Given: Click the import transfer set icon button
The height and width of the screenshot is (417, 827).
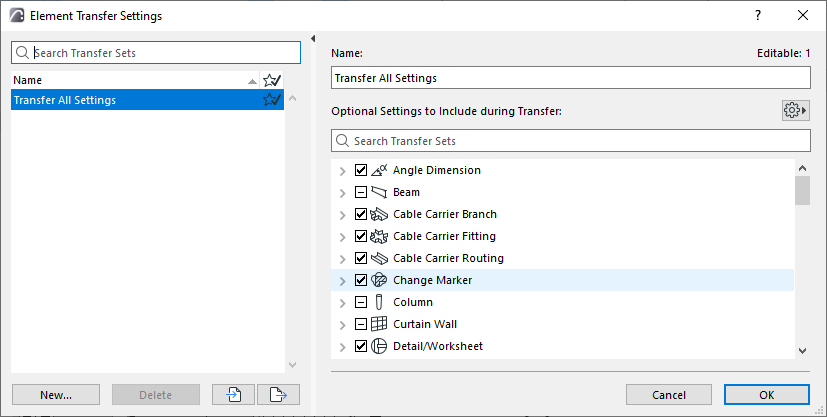Looking at the screenshot, I should tap(233, 395).
